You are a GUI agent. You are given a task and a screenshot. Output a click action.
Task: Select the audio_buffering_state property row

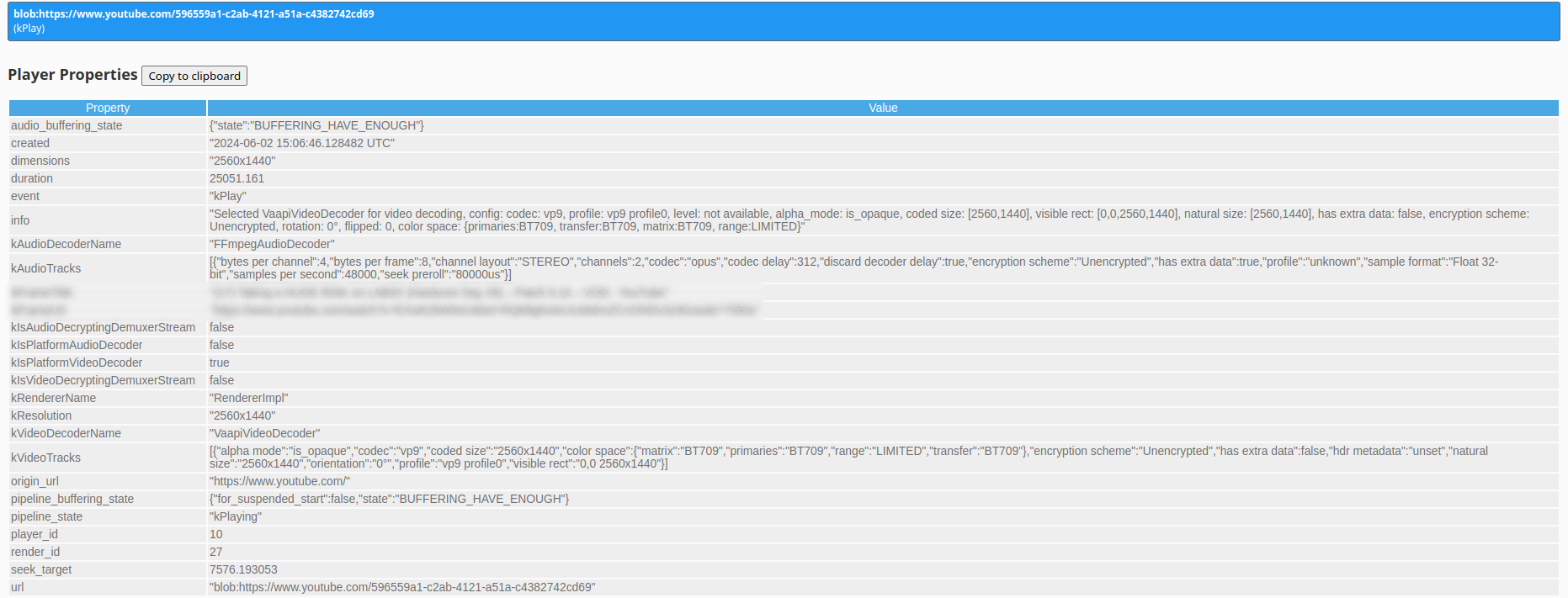pos(66,125)
